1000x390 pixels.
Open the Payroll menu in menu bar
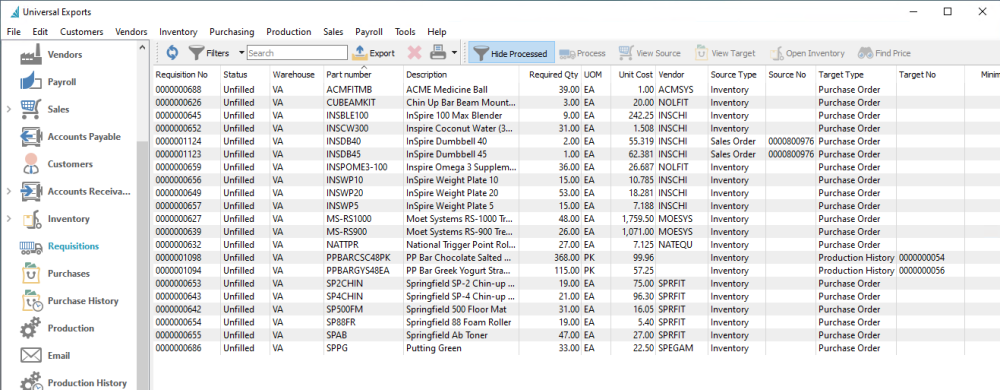tap(369, 32)
